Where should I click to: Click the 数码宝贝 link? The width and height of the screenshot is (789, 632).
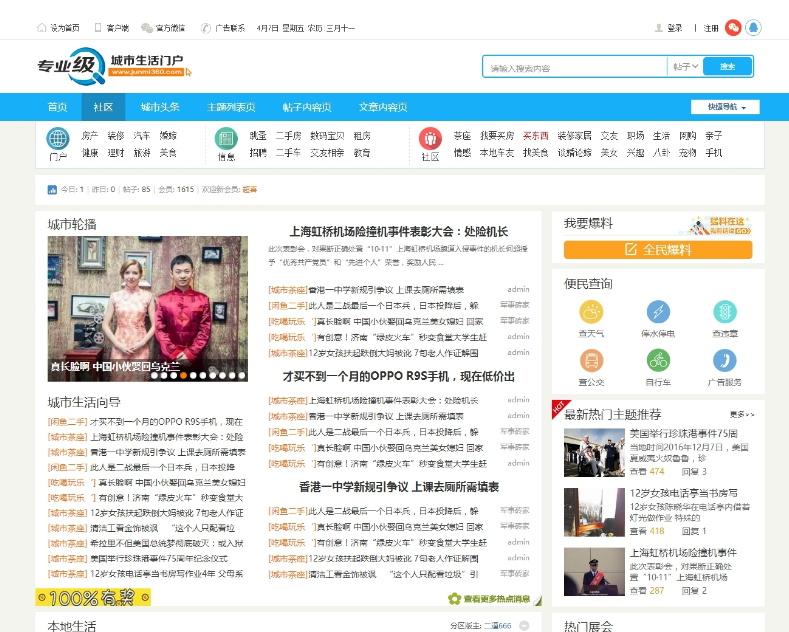tap(328, 136)
